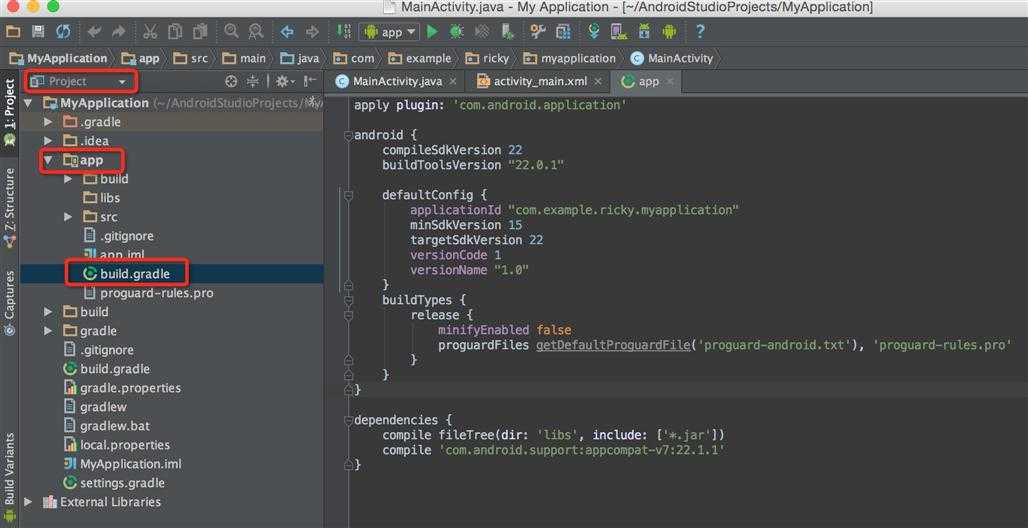This screenshot has height=528, width=1028.
Task: Toggle the Structure tool window
Action: (9, 207)
